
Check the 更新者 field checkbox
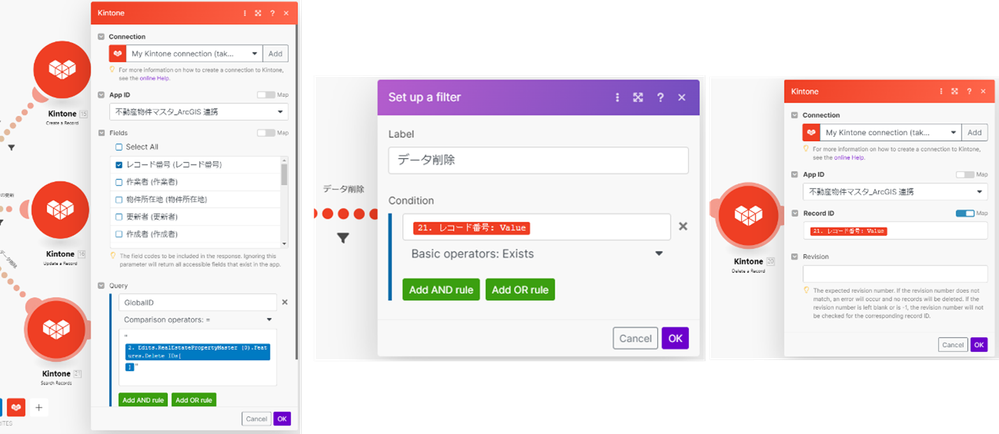(x=119, y=217)
